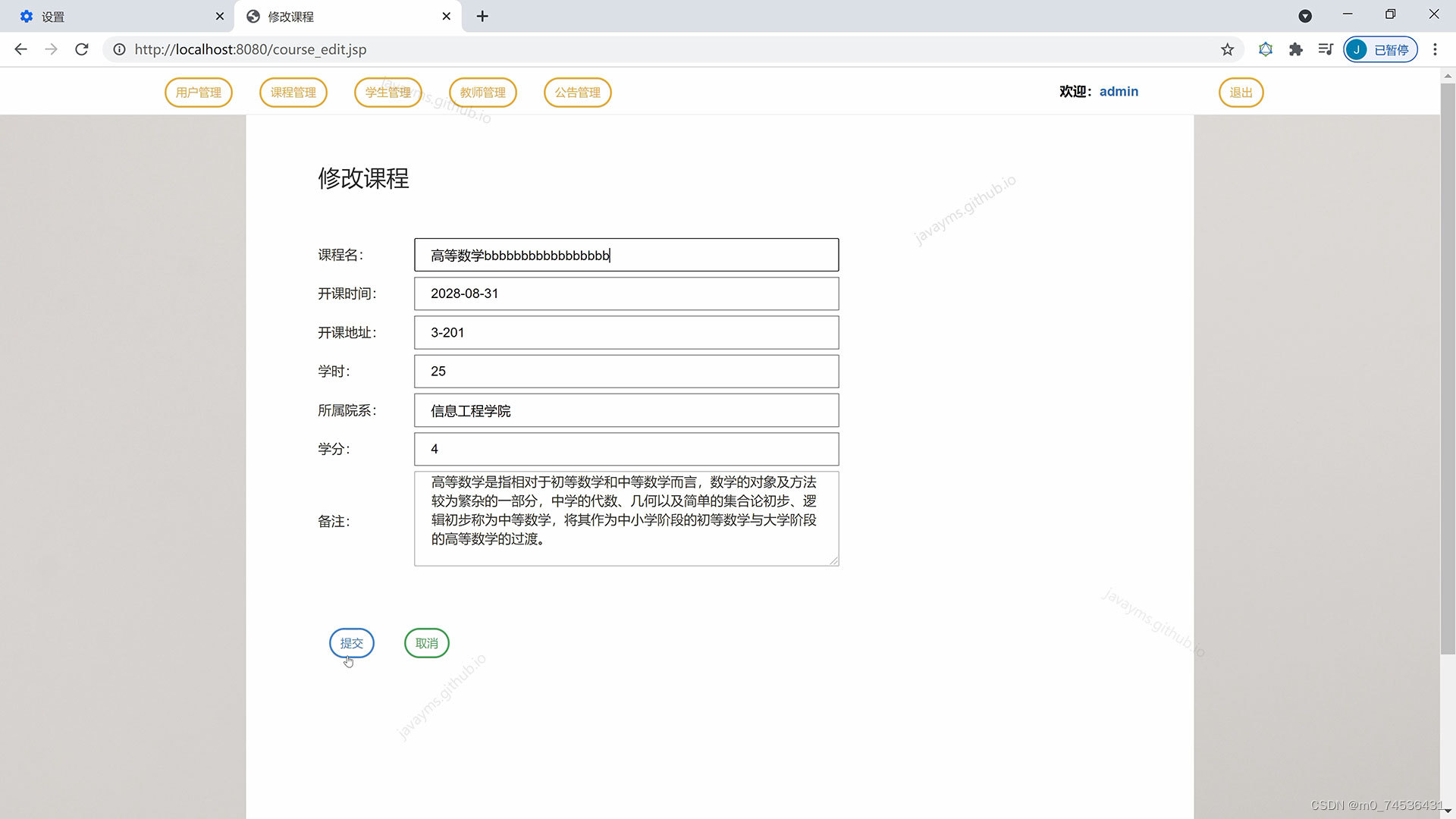The width and height of the screenshot is (1456, 819).
Task: Click the 退出 logout button
Action: [x=1241, y=93]
